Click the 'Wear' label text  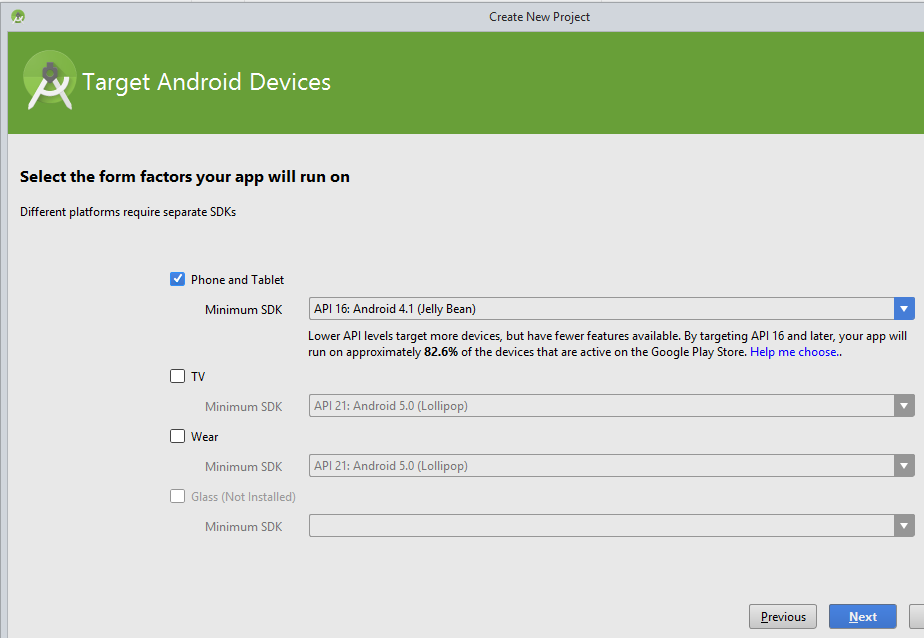click(x=204, y=437)
